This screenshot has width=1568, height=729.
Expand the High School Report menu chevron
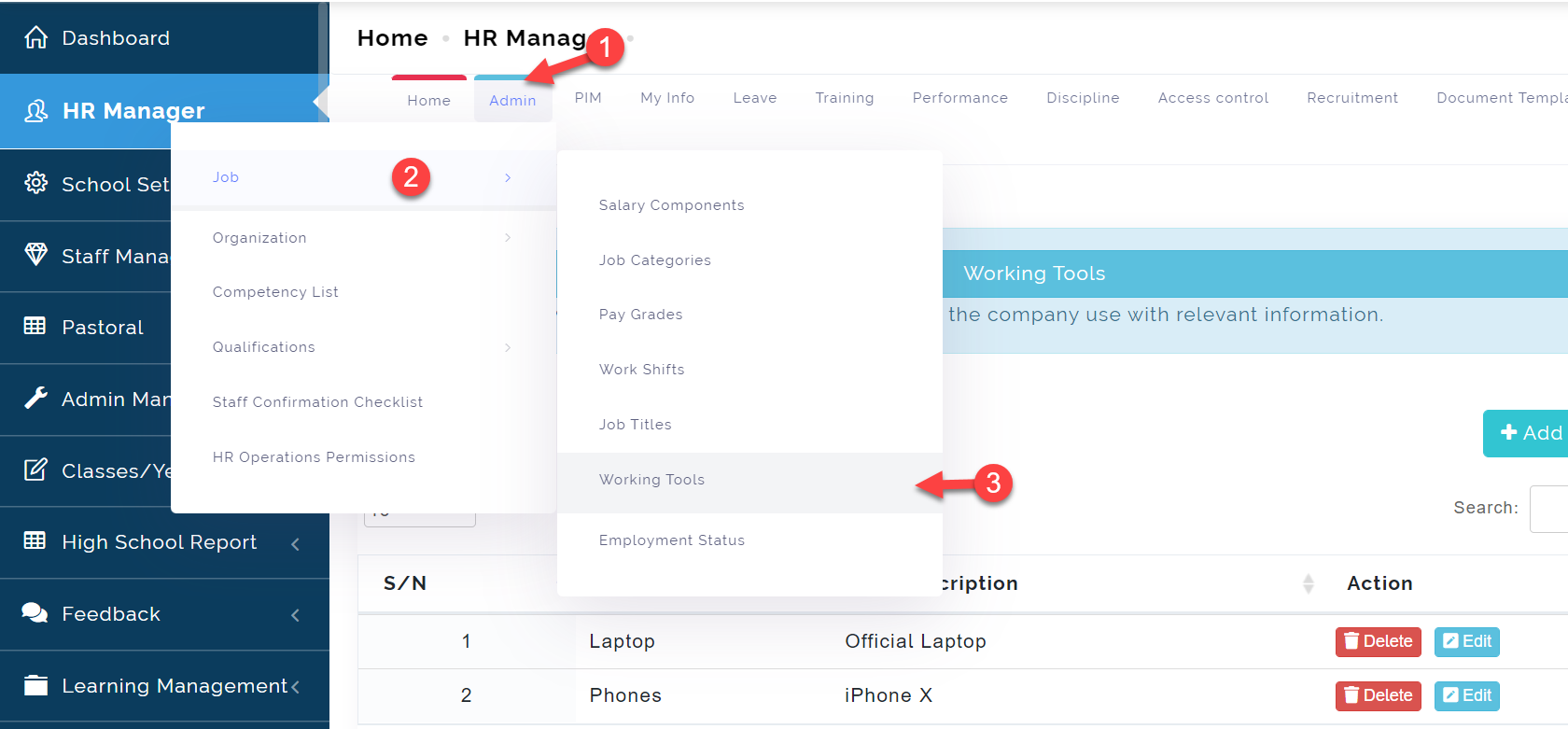(x=295, y=543)
